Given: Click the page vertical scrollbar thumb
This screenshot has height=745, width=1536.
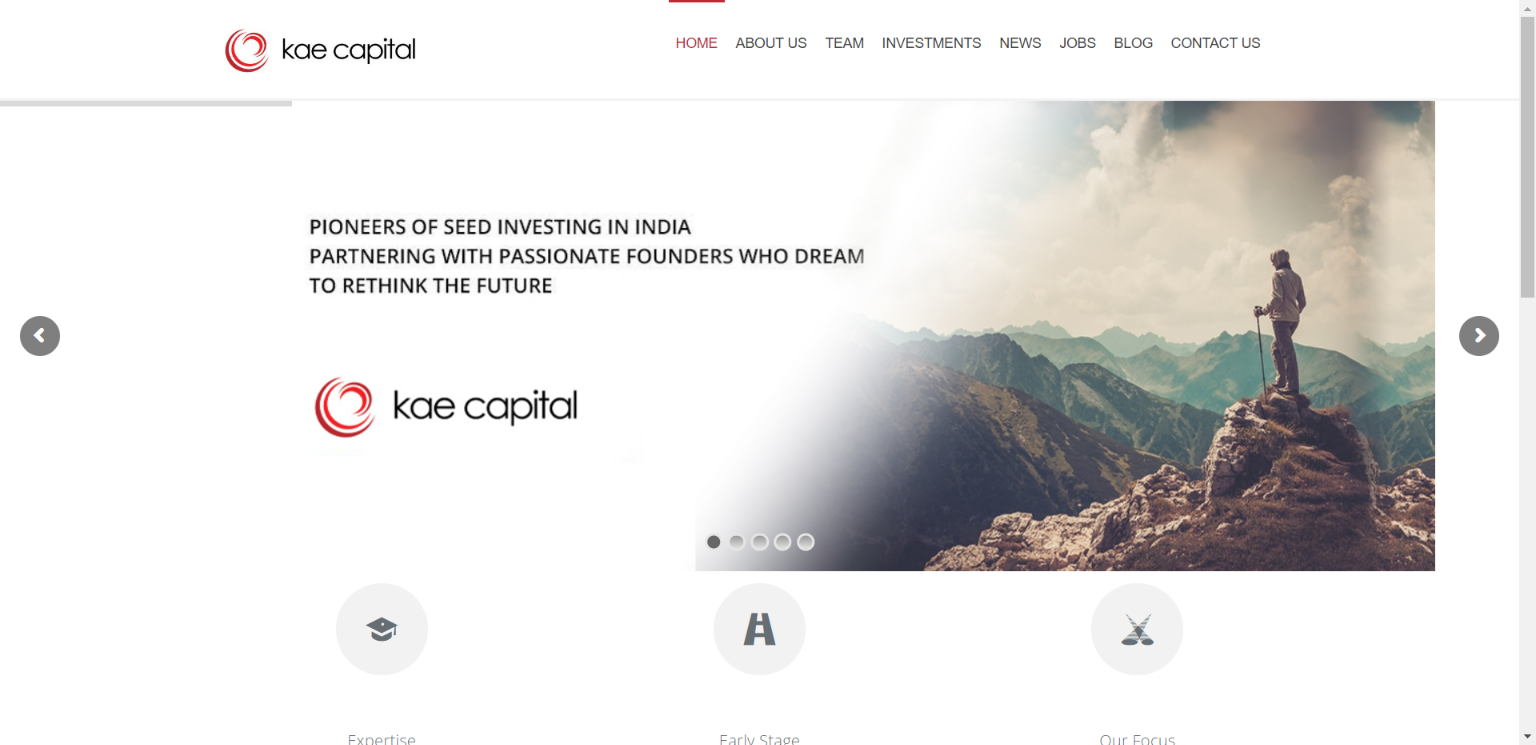Looking at the screenshot, I should (x=1527, y=155).
